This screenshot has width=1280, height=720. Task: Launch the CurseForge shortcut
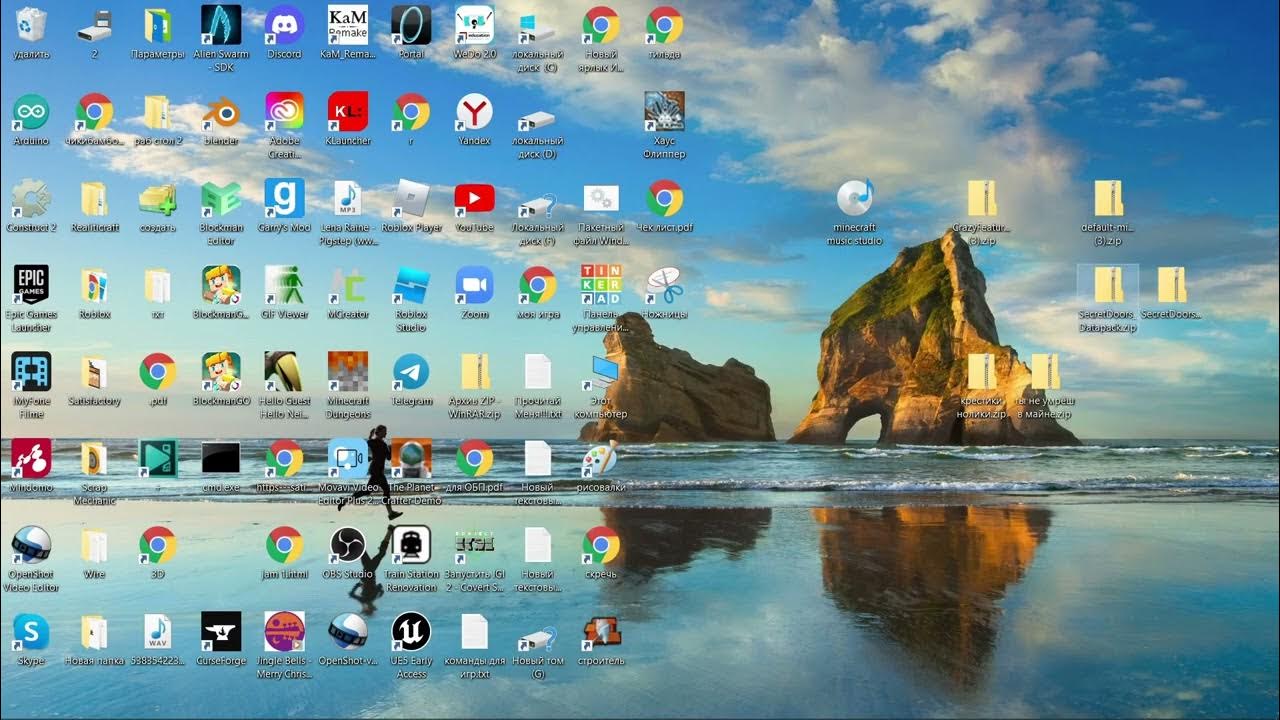[x=221, y=631]
